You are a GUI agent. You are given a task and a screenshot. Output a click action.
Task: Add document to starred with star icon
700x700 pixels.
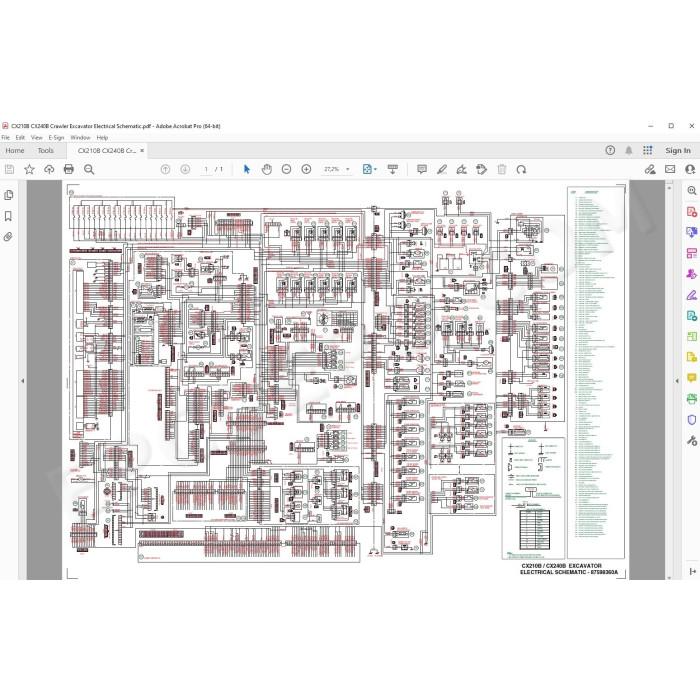[29, 169]
